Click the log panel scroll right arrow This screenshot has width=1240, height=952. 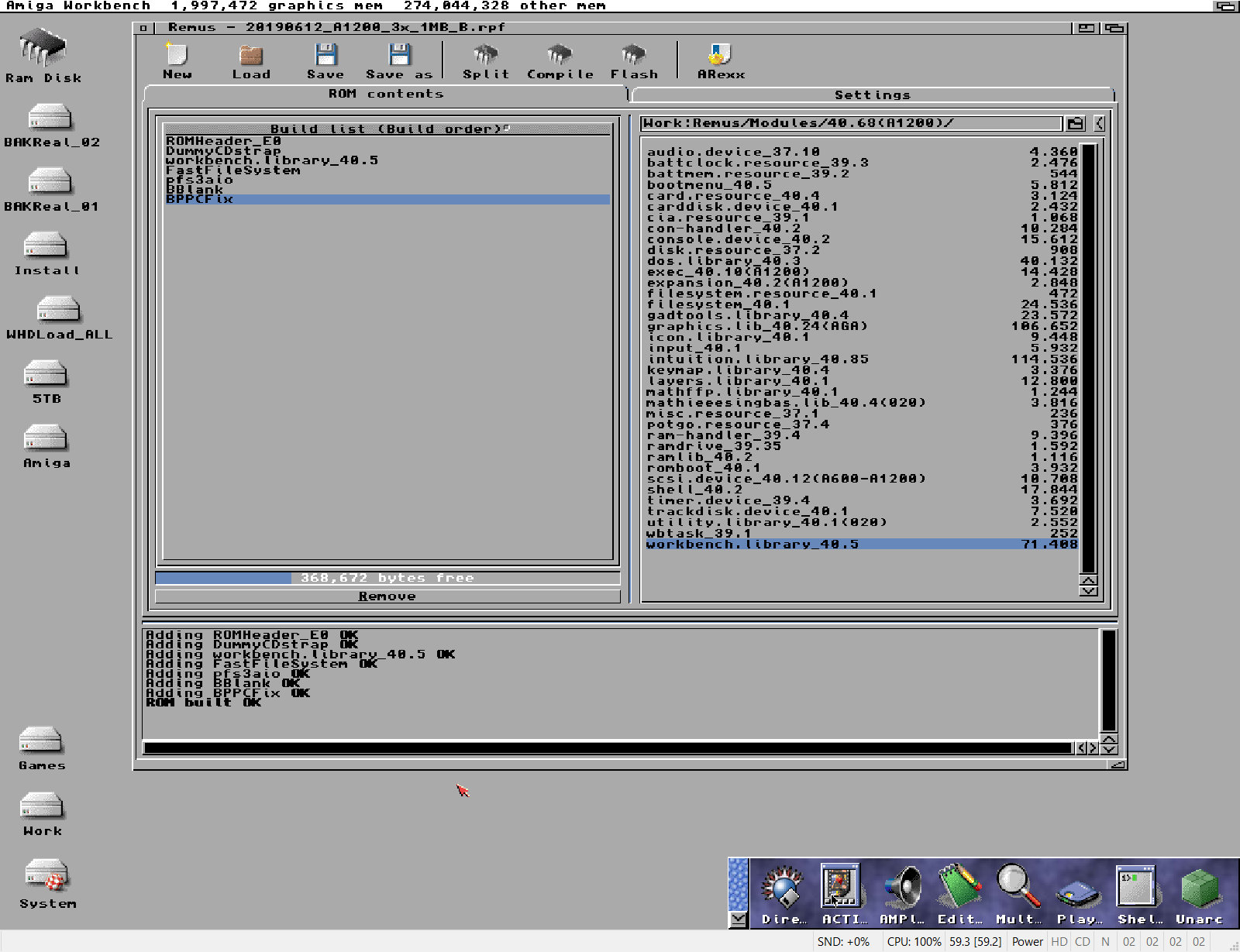tap(1093, 748)
